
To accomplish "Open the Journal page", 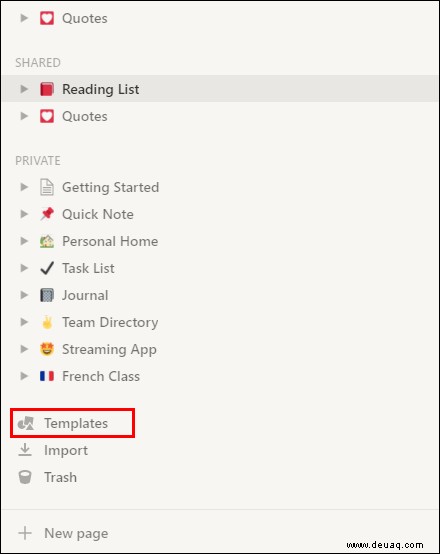I will pos(85,295).
